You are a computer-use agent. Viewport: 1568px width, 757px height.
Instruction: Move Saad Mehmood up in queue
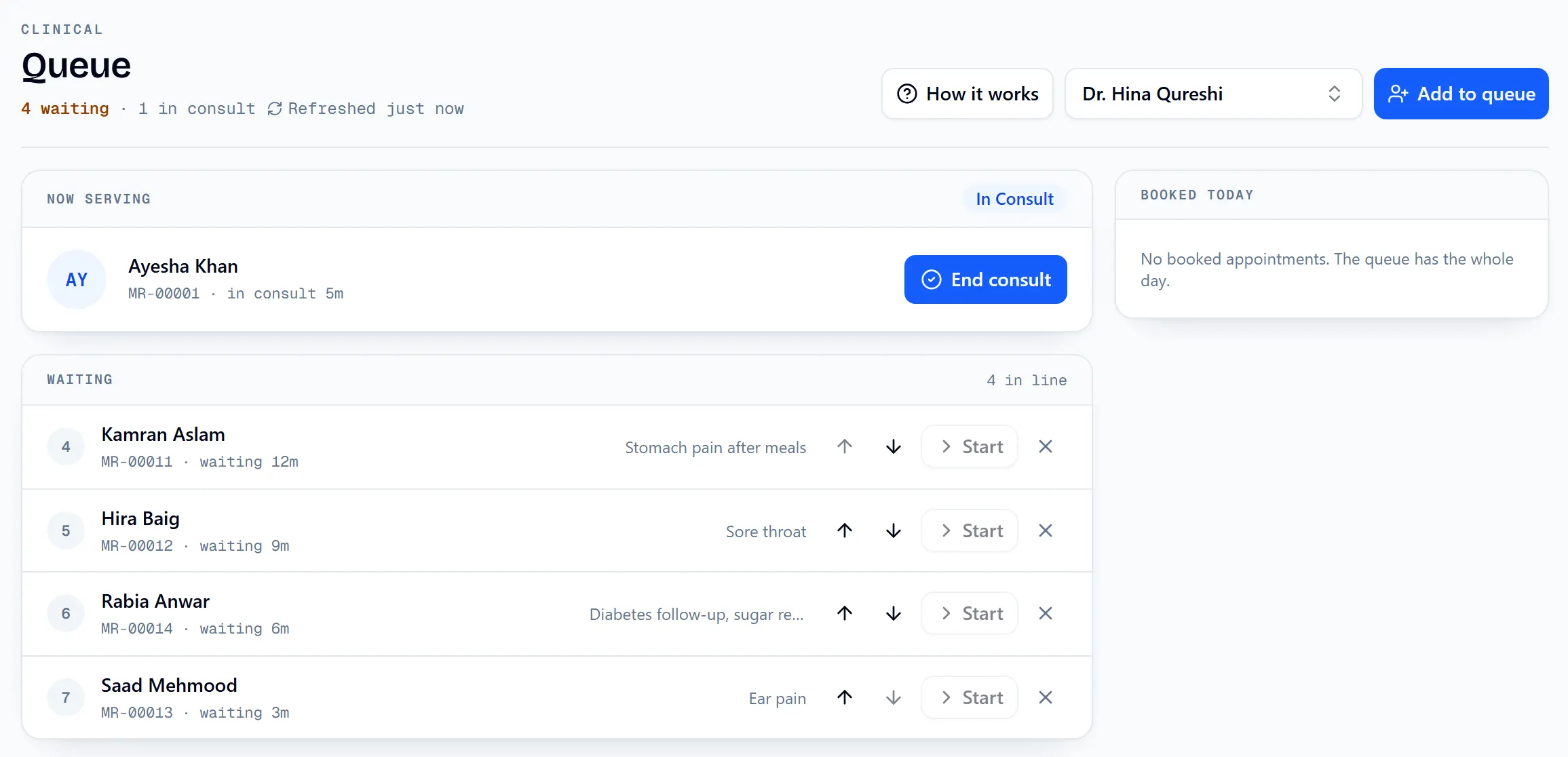tap(845, 697)
